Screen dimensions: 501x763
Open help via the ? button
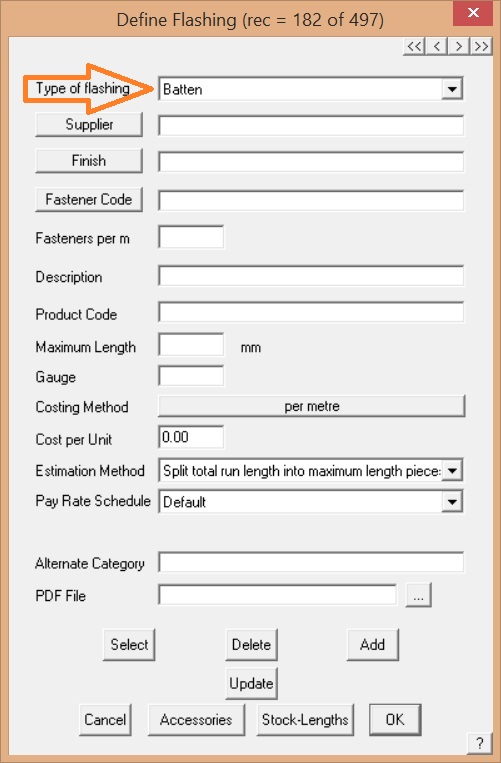pos(480,743)
